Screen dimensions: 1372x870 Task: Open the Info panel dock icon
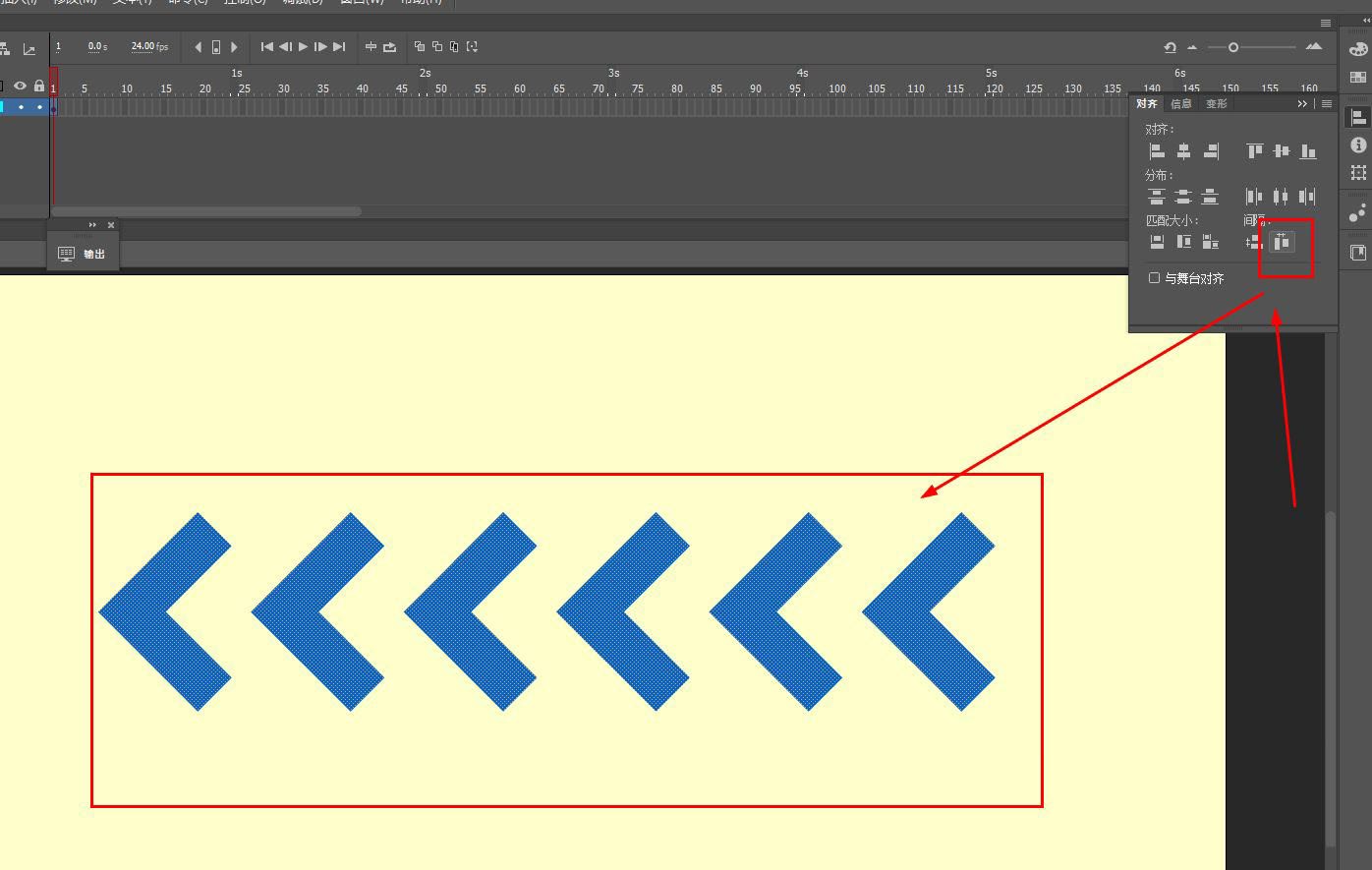tap(1358, 145)
